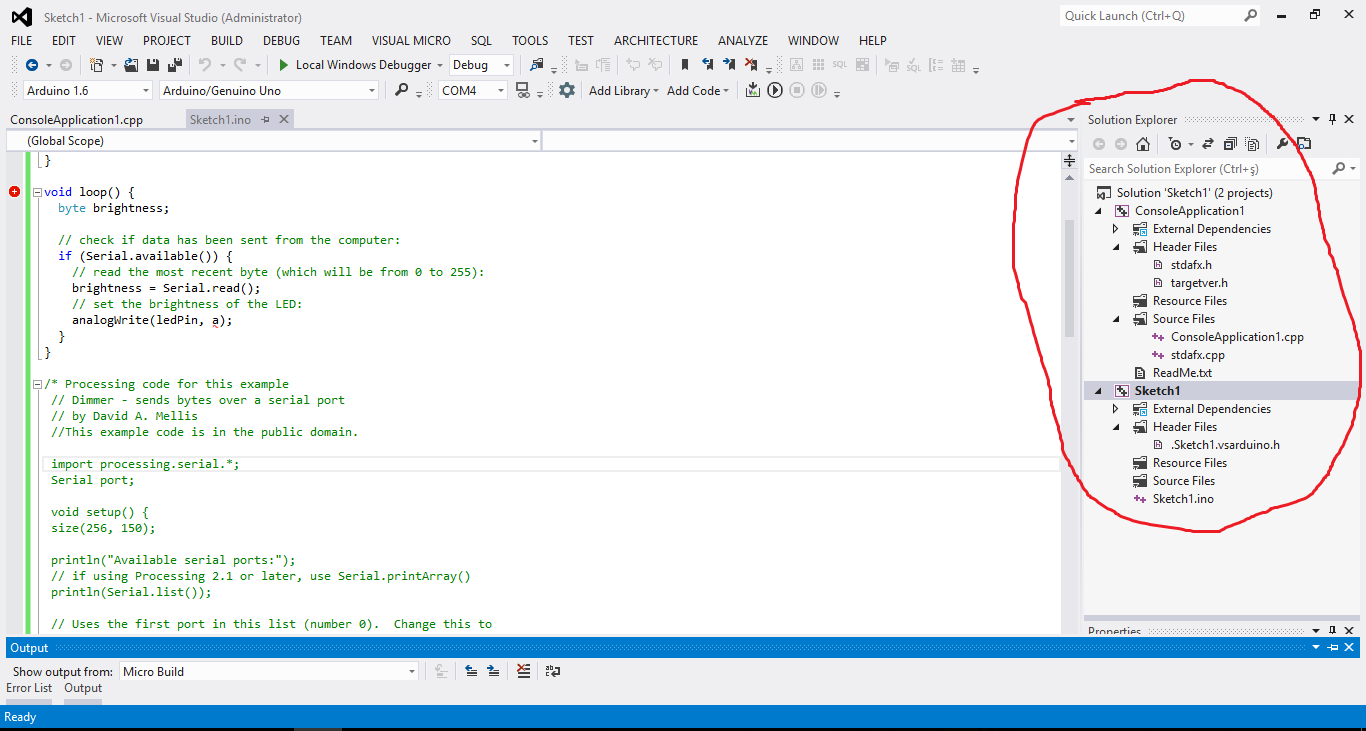Click the circular start debugging play icon
This screenshot has height=731, width=1366.
tap(775, 90)
